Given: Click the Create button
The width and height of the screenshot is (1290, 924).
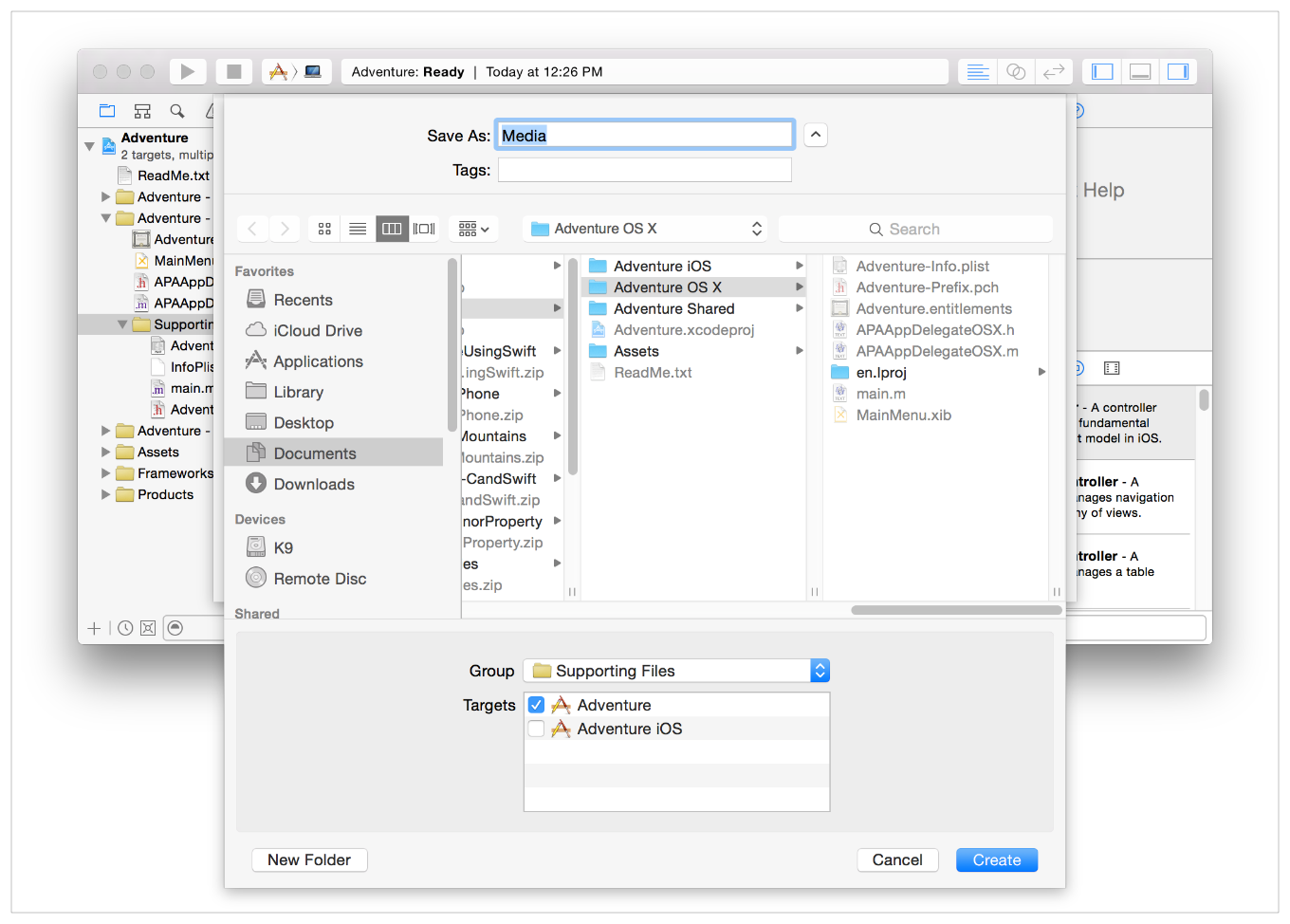Looking at the screenshot, I should click(x=996, y=859).
